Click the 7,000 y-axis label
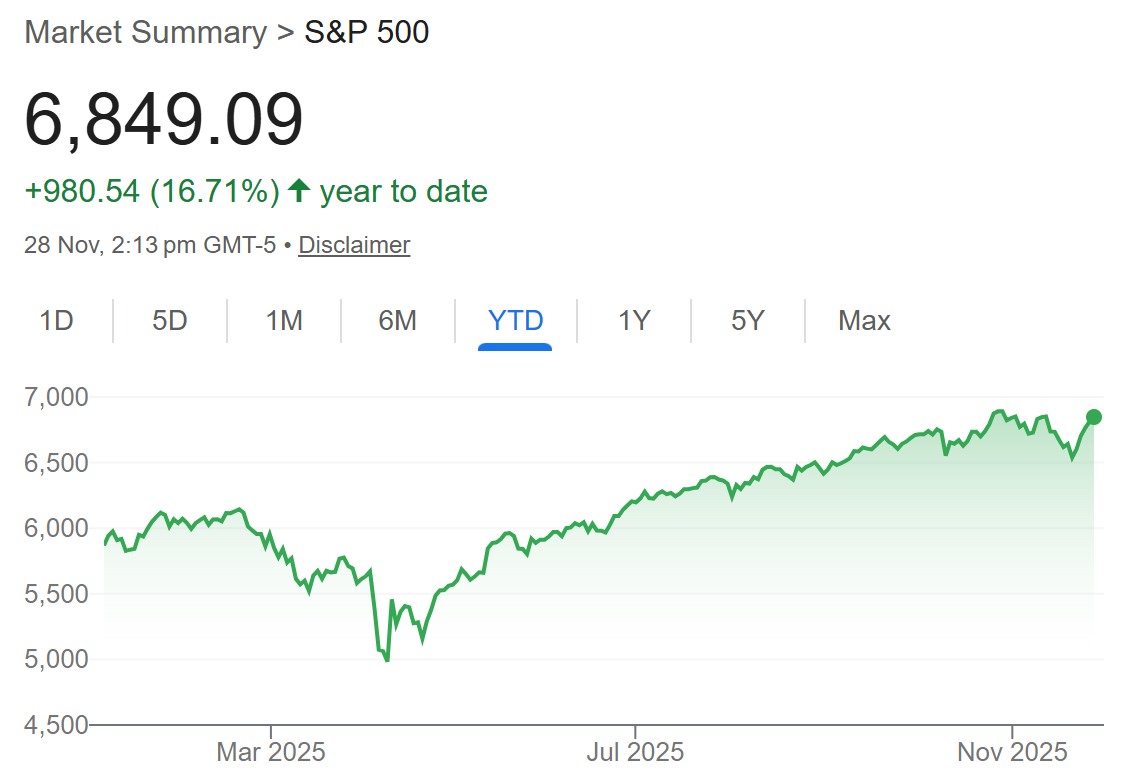1133x784 pixels. (x=56, y=397)
